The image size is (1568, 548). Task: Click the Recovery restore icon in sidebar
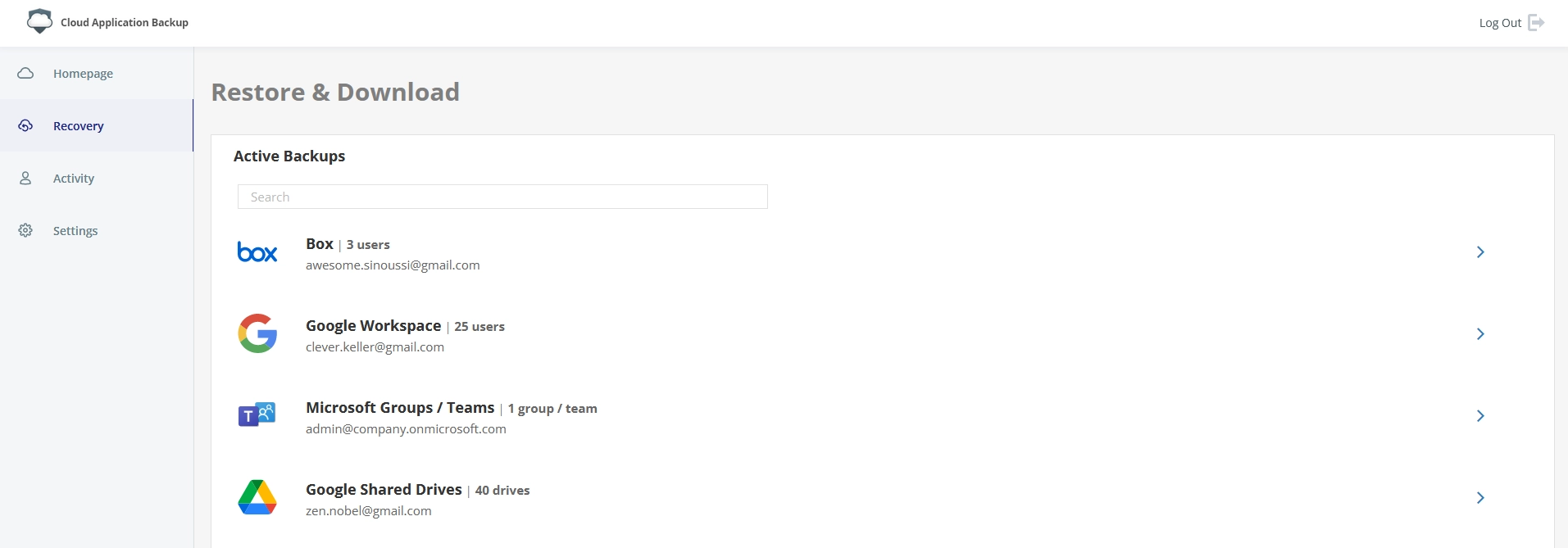[25, 126]
